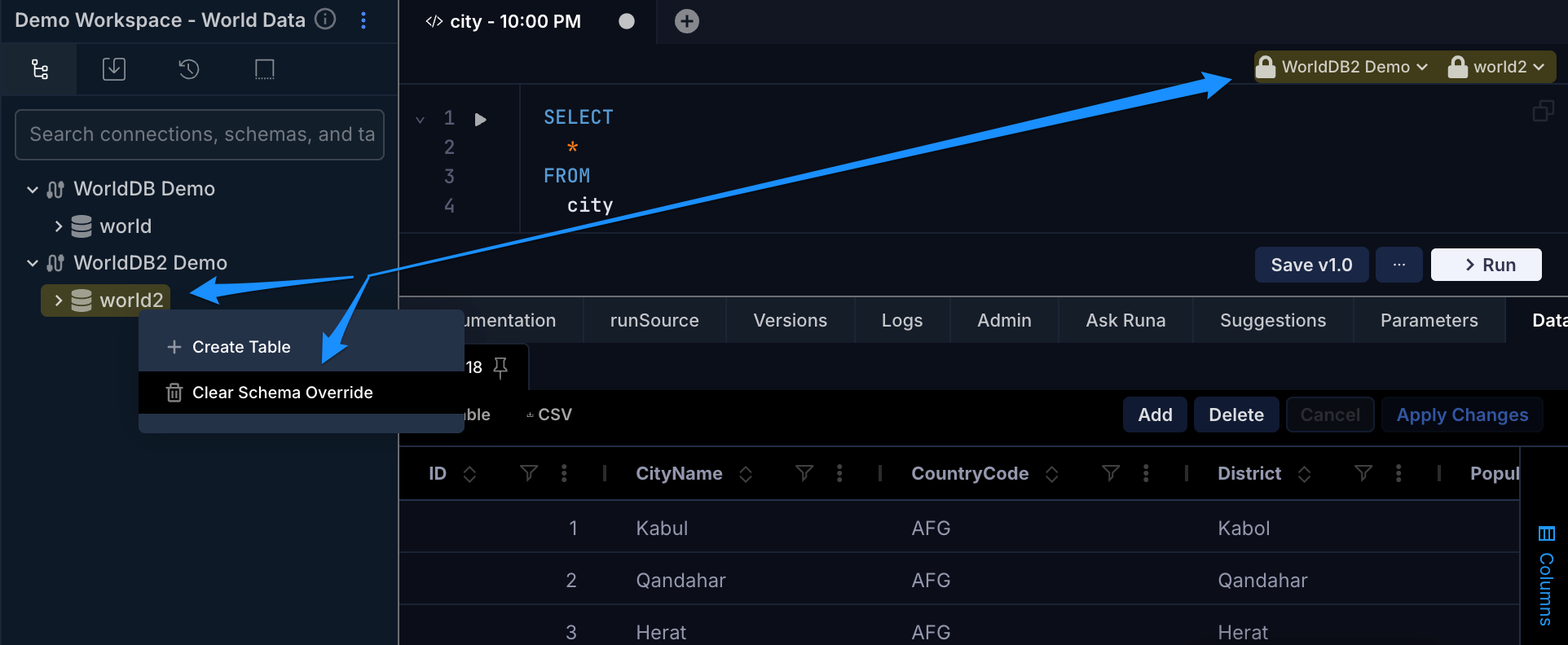The width and height of the screenshot is (1568, 645).
Task: Click the saved queries download icon
Action: click(114, 69)
